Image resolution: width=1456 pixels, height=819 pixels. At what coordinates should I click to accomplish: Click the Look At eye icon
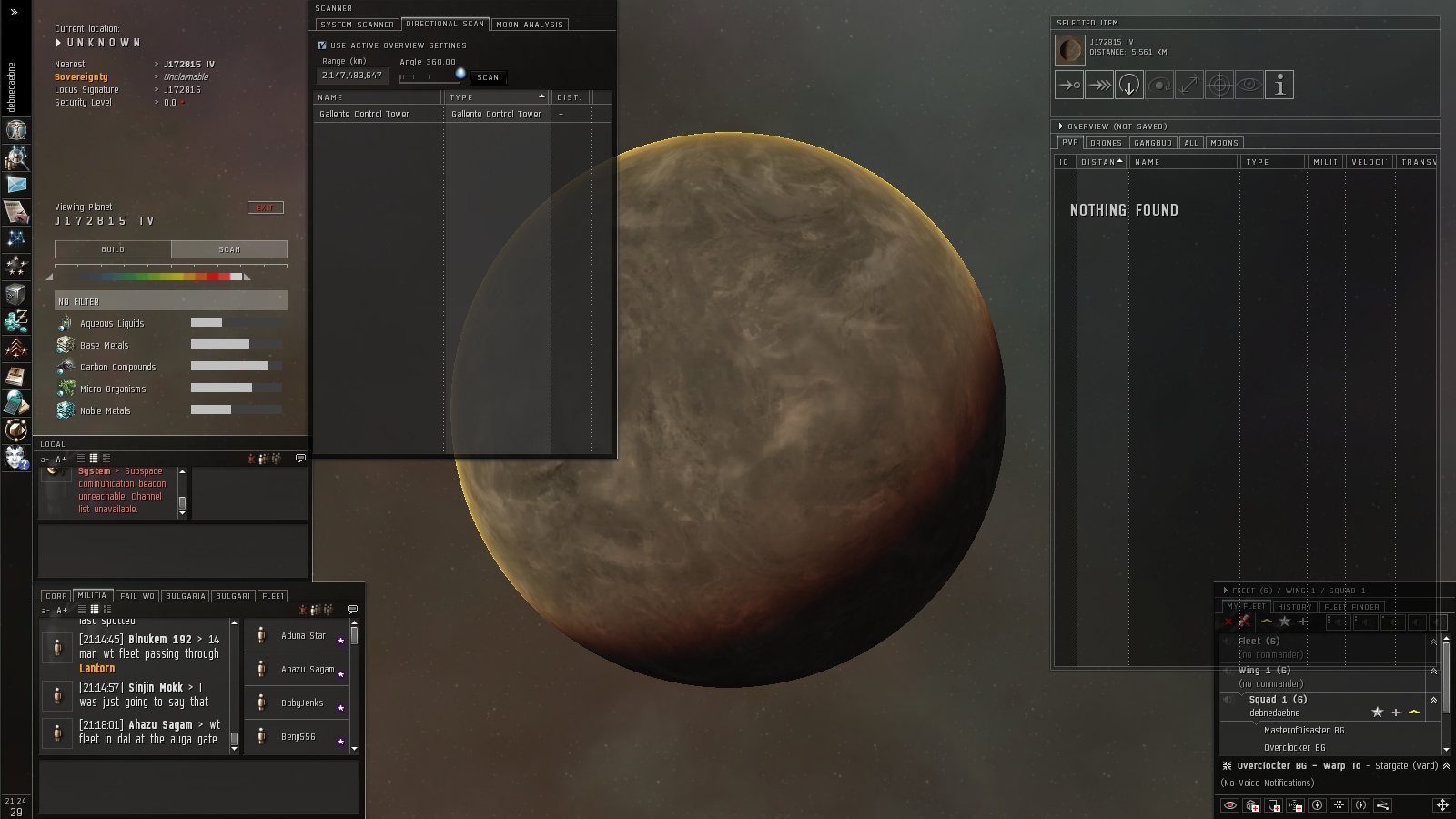pyautogui.click(x=1249, y=85)
